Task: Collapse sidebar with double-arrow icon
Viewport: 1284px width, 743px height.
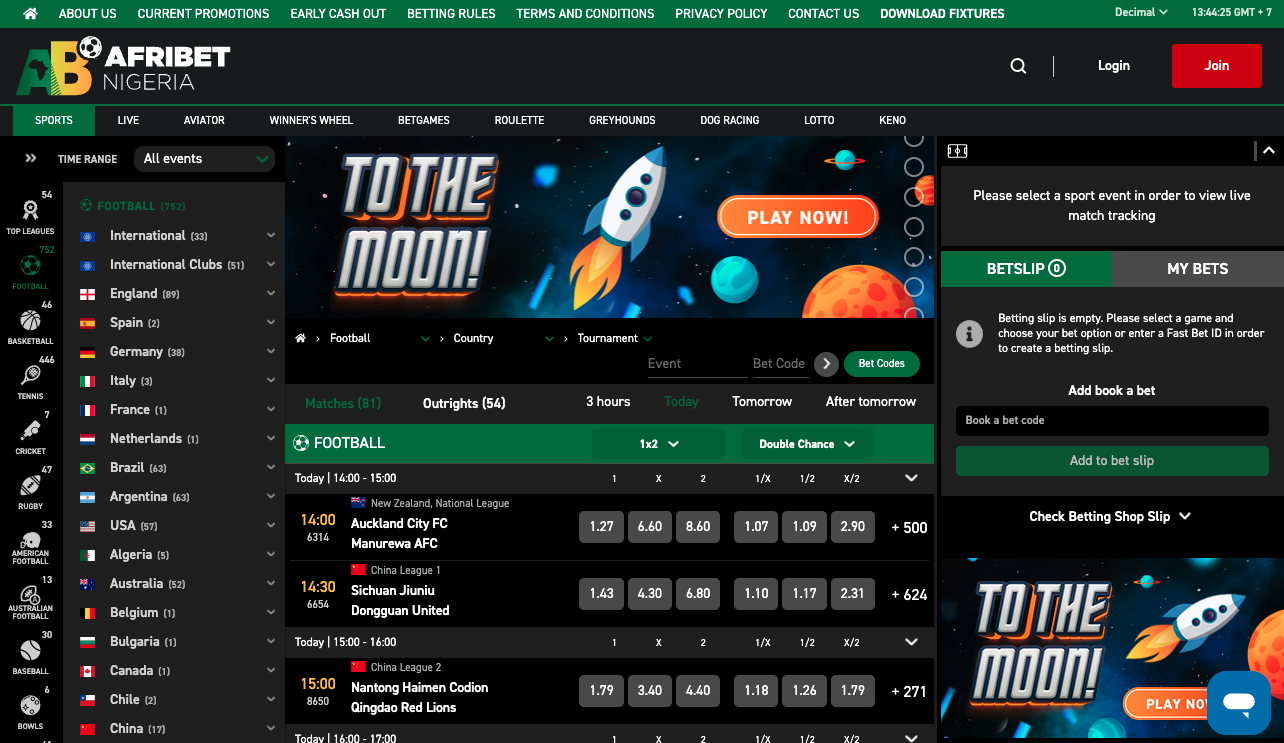Action: [x=31, y=158]
